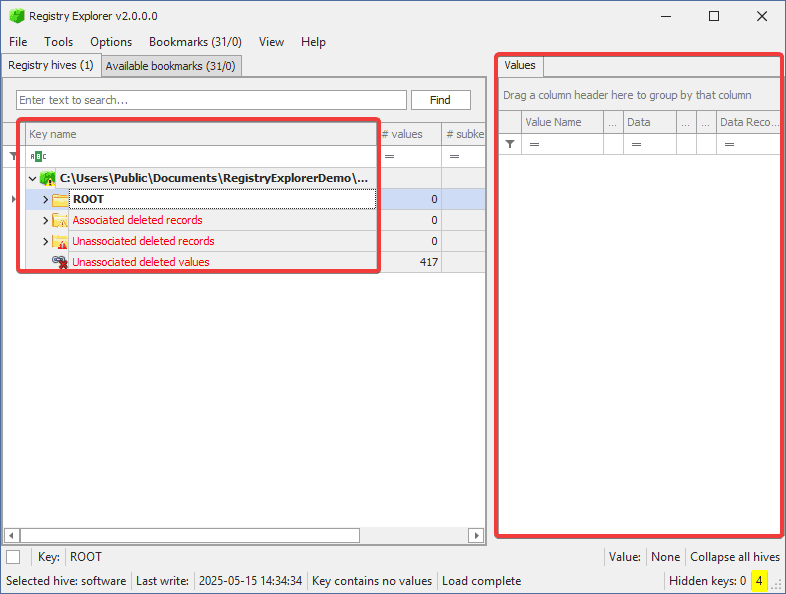Click the scrollbar left arrow
Viewport: 786px width, 594px height.
12,535
